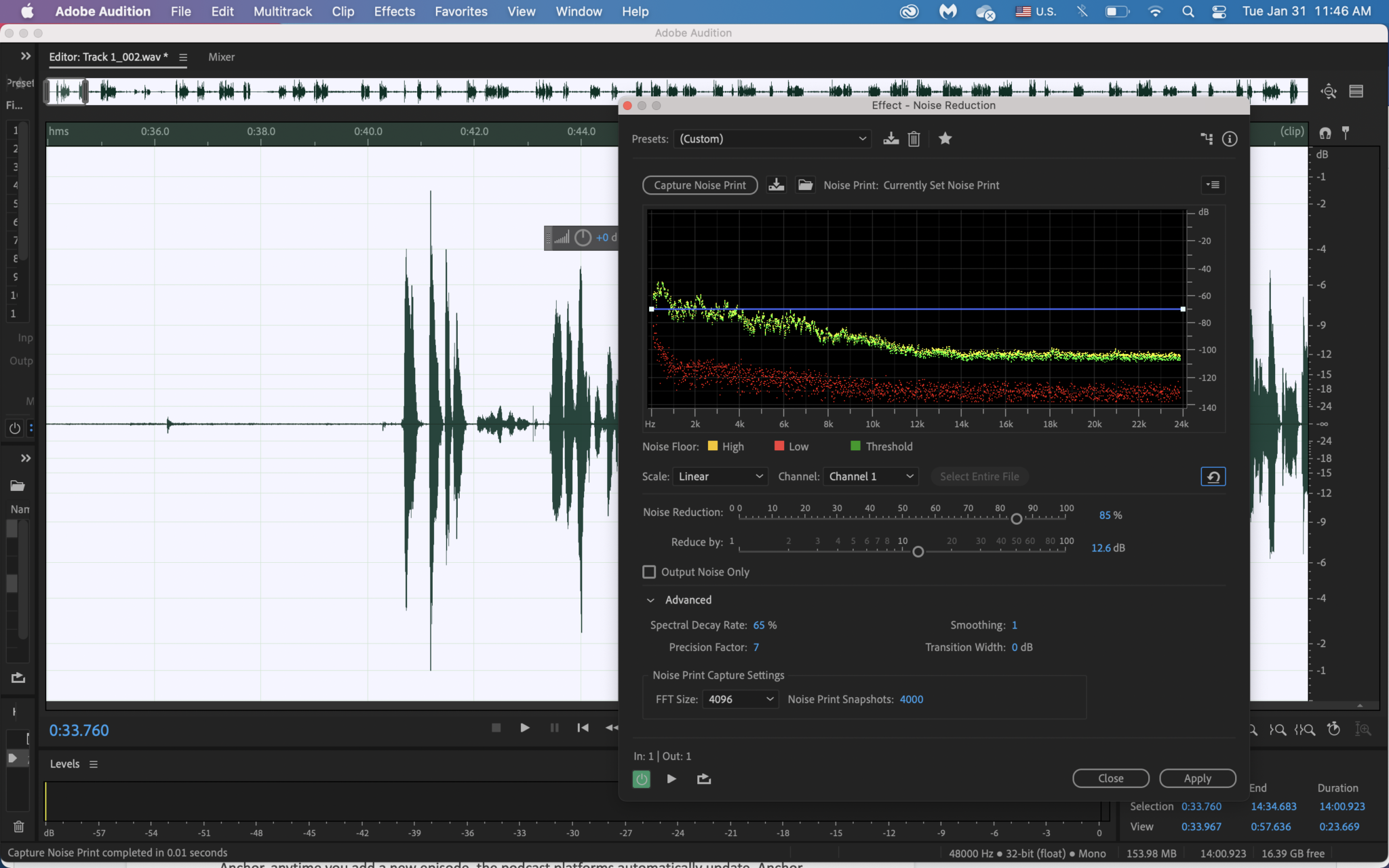1389x868 pixels.
Task: Save the current noise print to disk
Action: coord(776,185)
